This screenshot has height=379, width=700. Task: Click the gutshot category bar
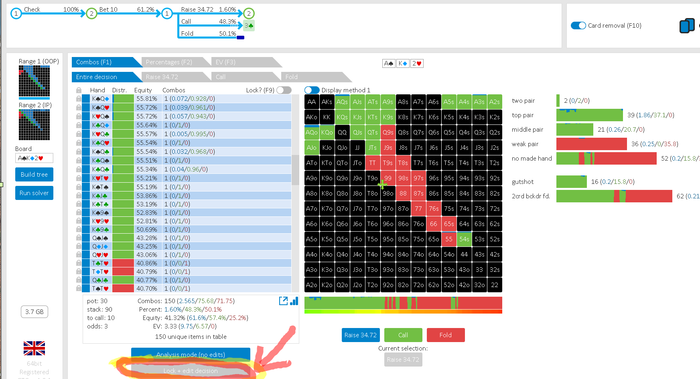click(571, 182)
